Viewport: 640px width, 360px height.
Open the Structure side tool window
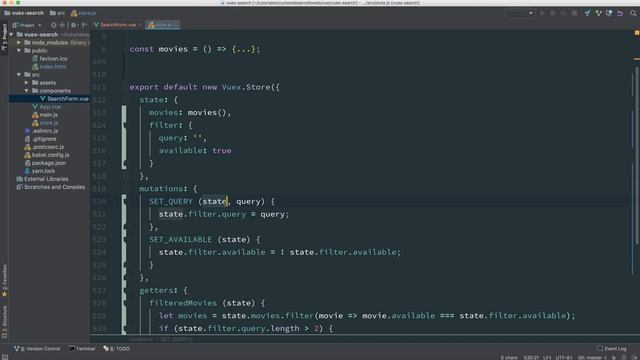(x=4, y=322)
